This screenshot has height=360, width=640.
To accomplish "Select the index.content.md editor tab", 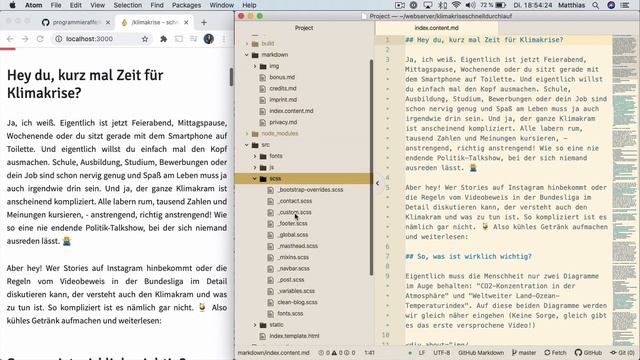I will [x=436, y=28].
